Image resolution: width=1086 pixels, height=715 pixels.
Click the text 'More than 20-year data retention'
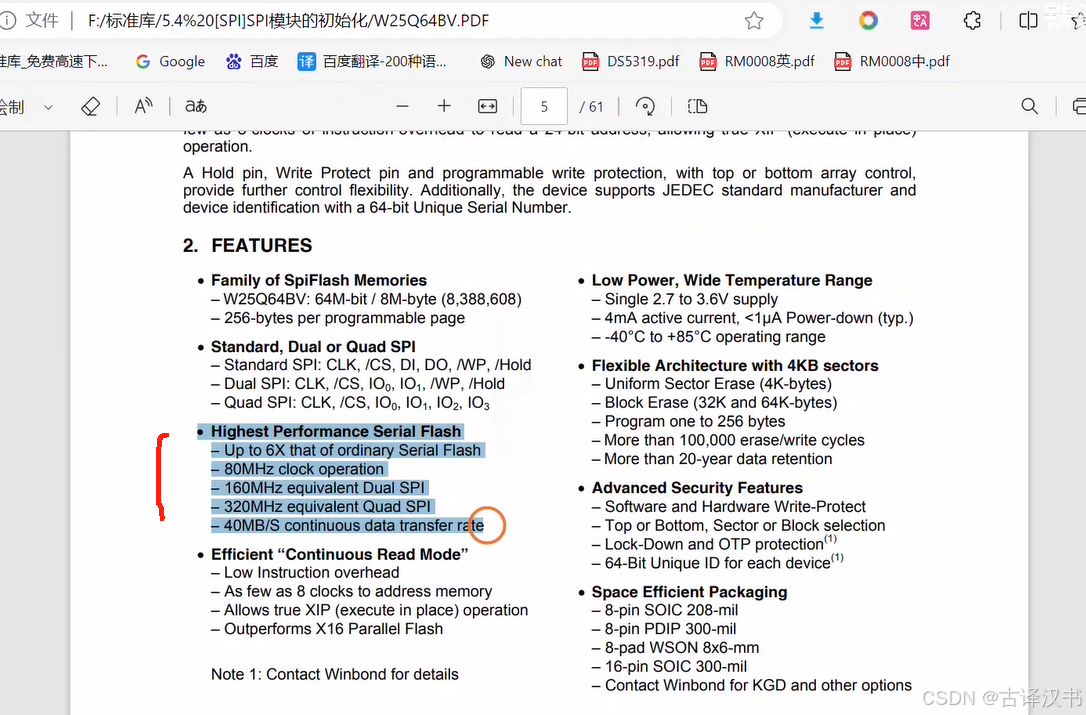pos(718,459)
